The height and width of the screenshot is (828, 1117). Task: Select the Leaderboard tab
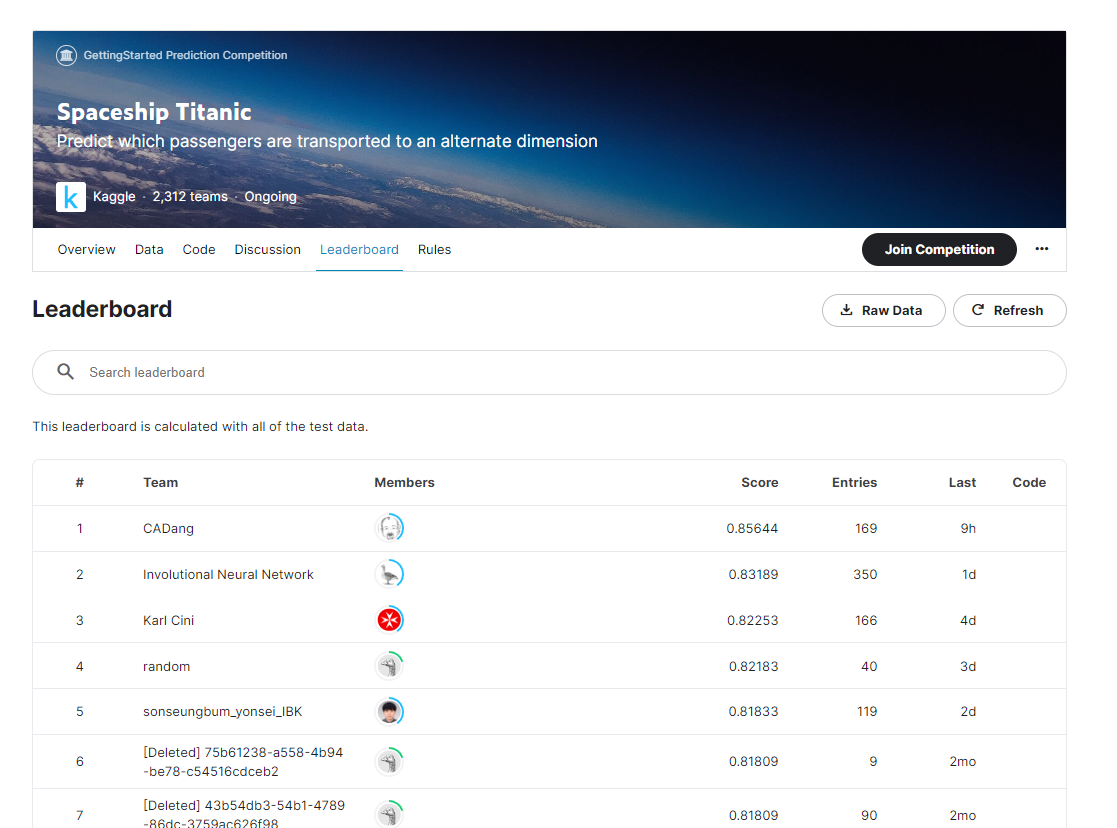pyautogui.click(x=359, y=249)
